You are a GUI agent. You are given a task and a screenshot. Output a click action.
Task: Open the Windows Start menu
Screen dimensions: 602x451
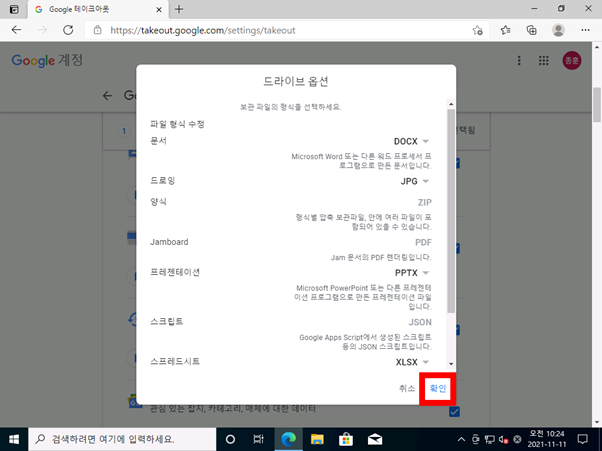14,439
